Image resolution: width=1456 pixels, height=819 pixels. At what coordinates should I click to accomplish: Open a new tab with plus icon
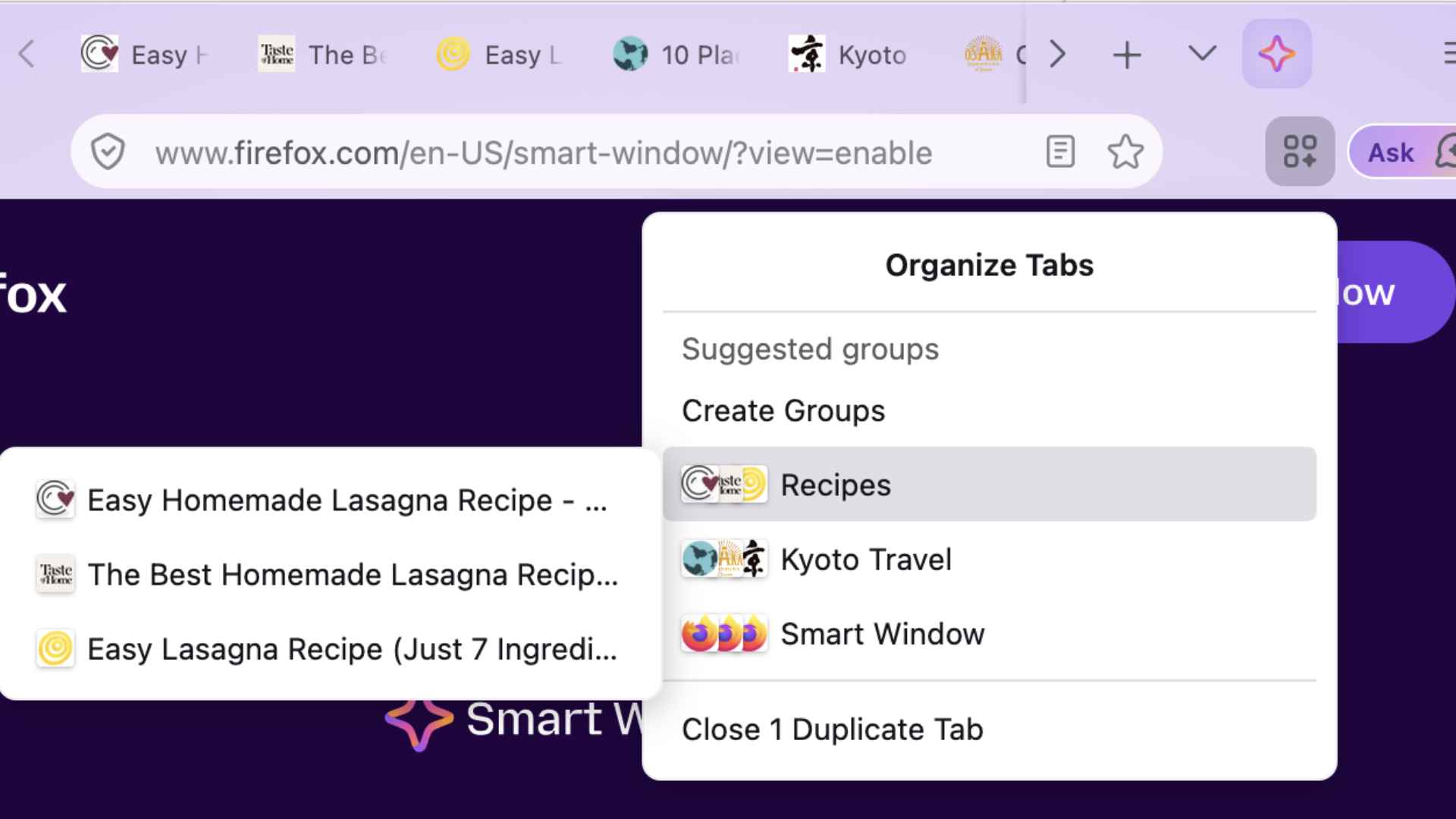pyautogui.click(x=1127, y=55)
